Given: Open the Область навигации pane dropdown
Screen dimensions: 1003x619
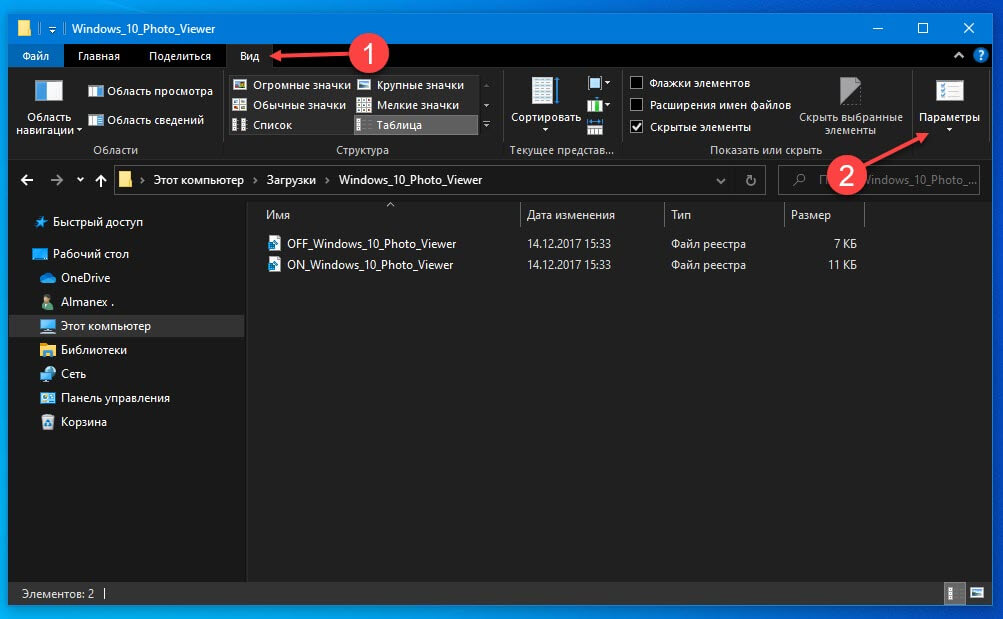Looking at the screenshot, I should (49, 107).
